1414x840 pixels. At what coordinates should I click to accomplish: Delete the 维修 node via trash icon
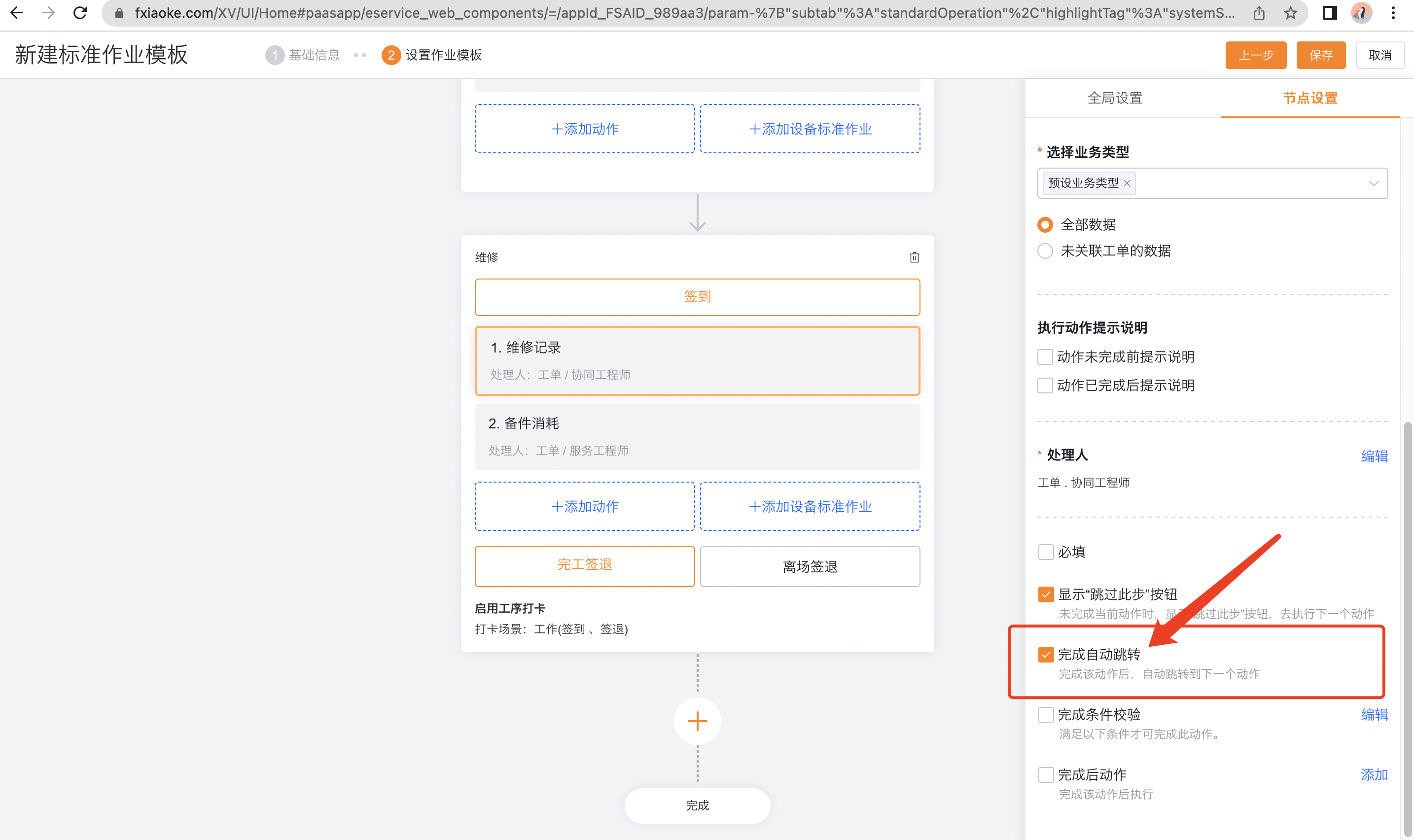(x=915, y=257)
